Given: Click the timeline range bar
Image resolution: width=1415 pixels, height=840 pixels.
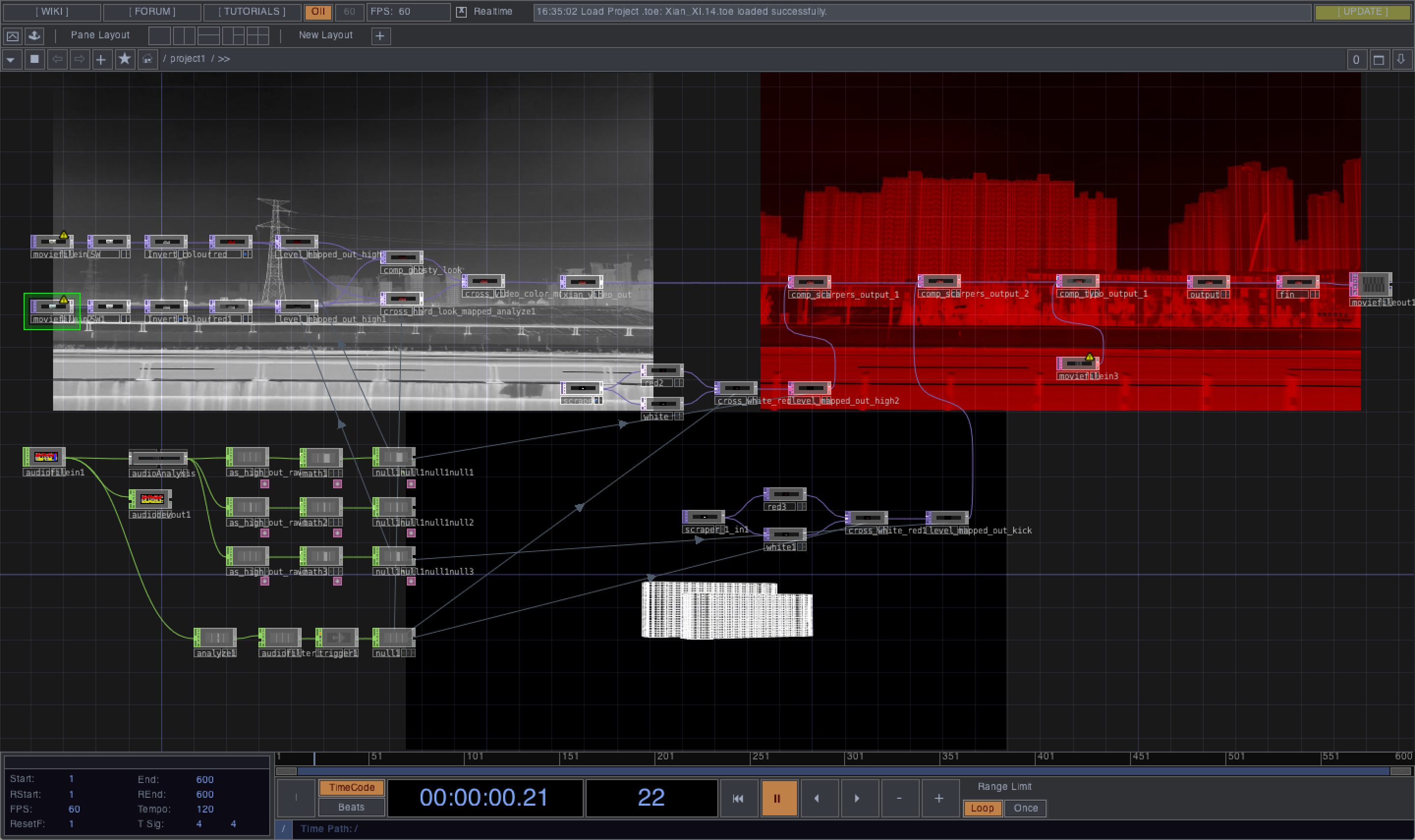Looking at the screenshot, I should (x=843, y=771).
